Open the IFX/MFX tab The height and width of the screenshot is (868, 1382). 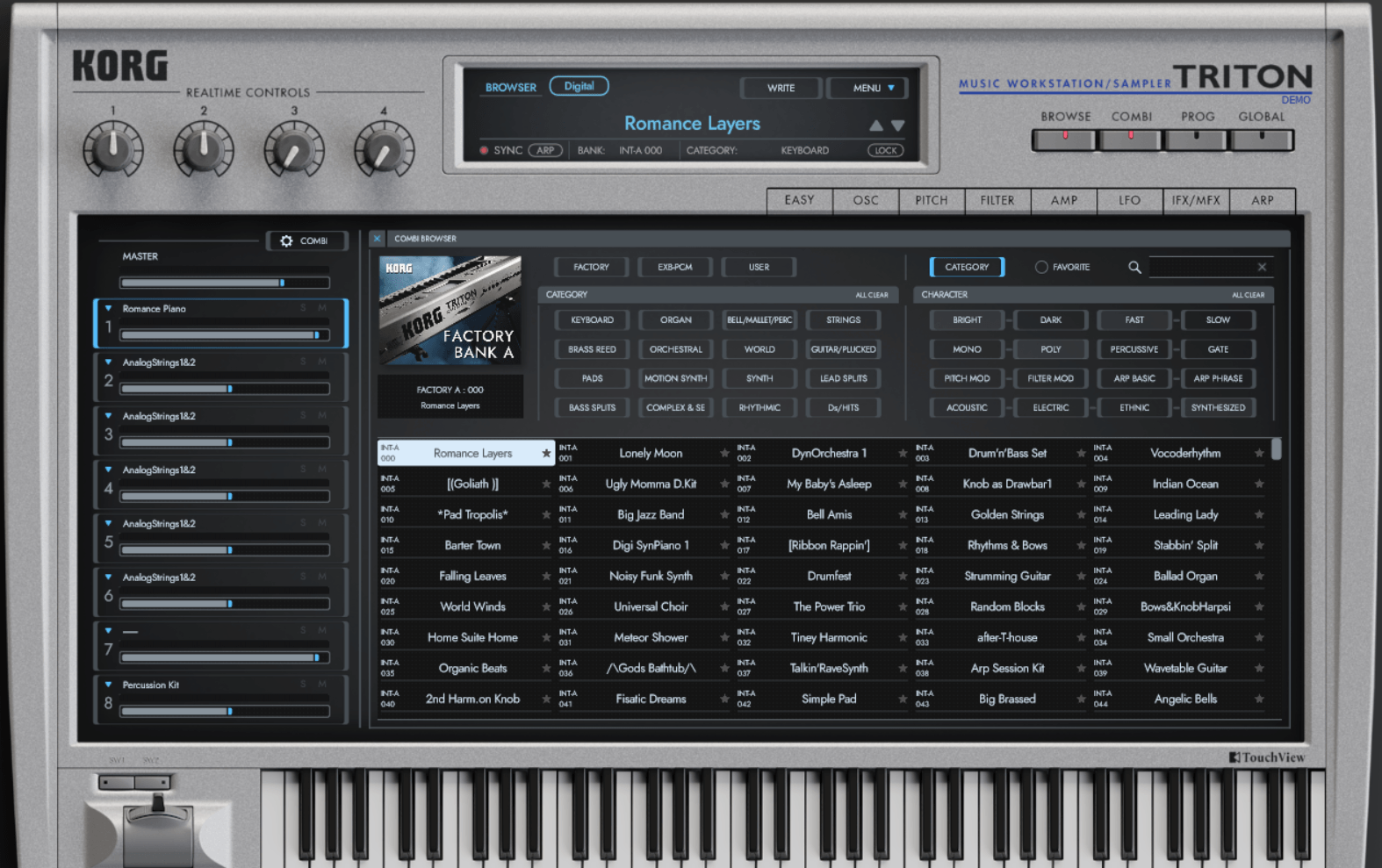(1196, 201)
